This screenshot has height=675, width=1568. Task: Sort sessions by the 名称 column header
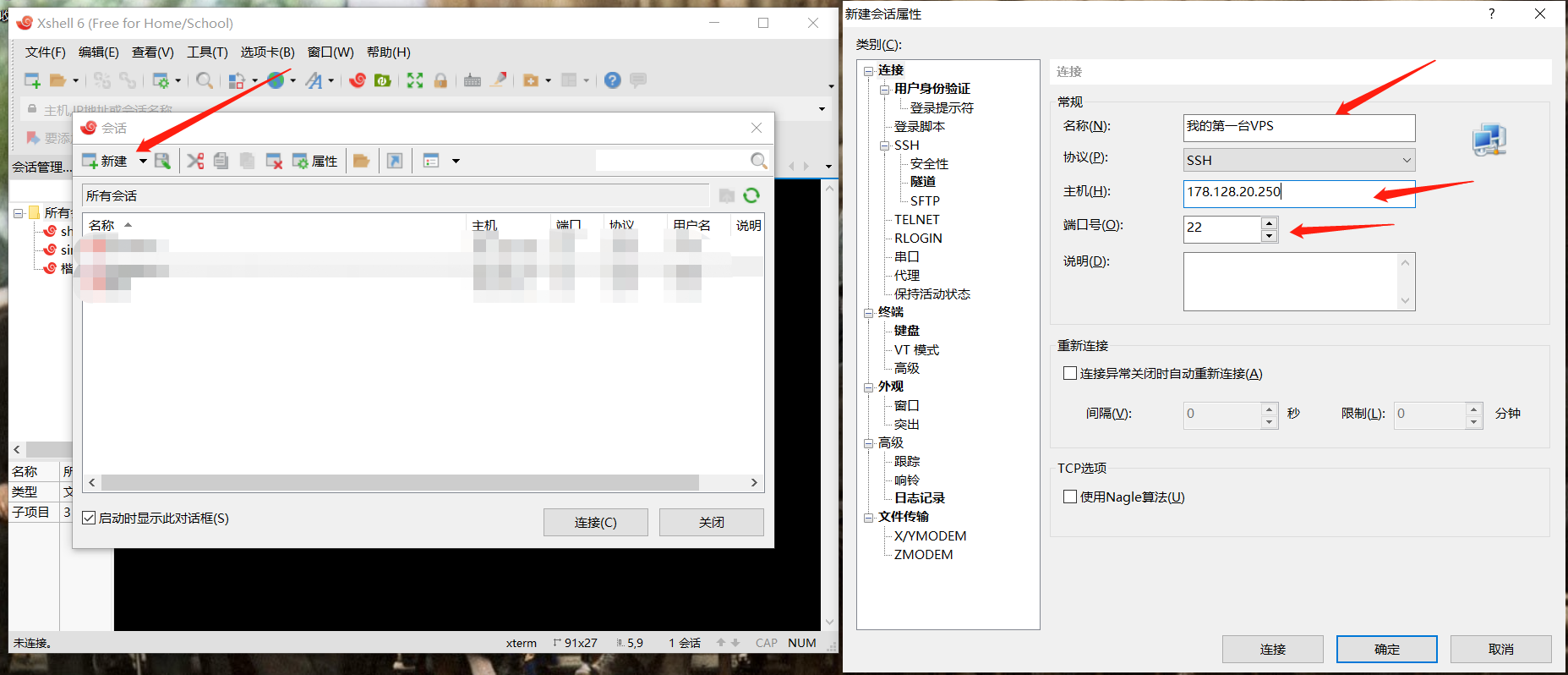[275, 225]
